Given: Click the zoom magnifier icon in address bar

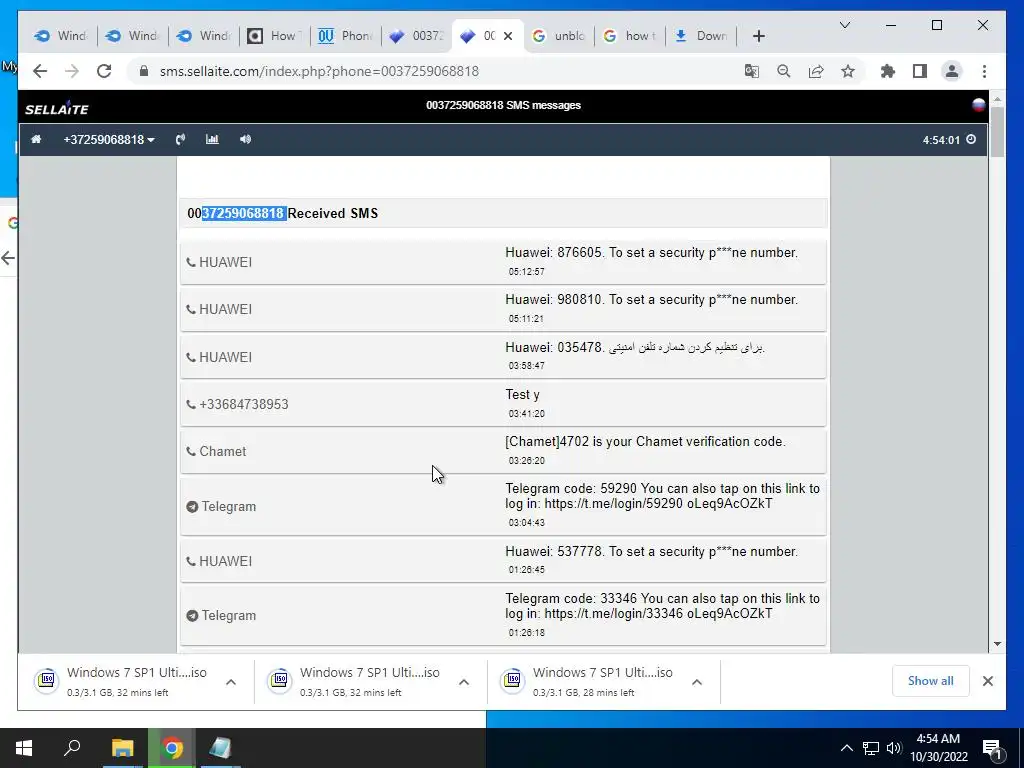Looking at the screenshot, I should [x=784, y=71].
